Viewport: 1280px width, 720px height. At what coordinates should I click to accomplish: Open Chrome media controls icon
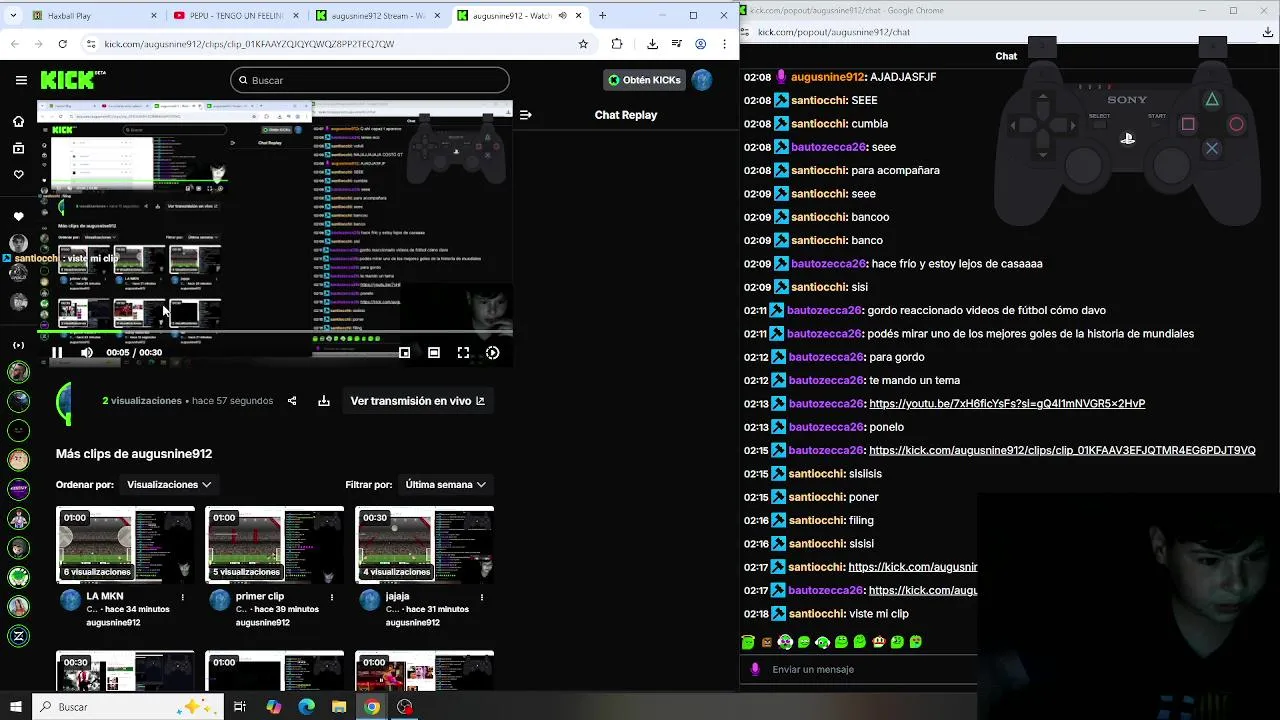point(676,44)
